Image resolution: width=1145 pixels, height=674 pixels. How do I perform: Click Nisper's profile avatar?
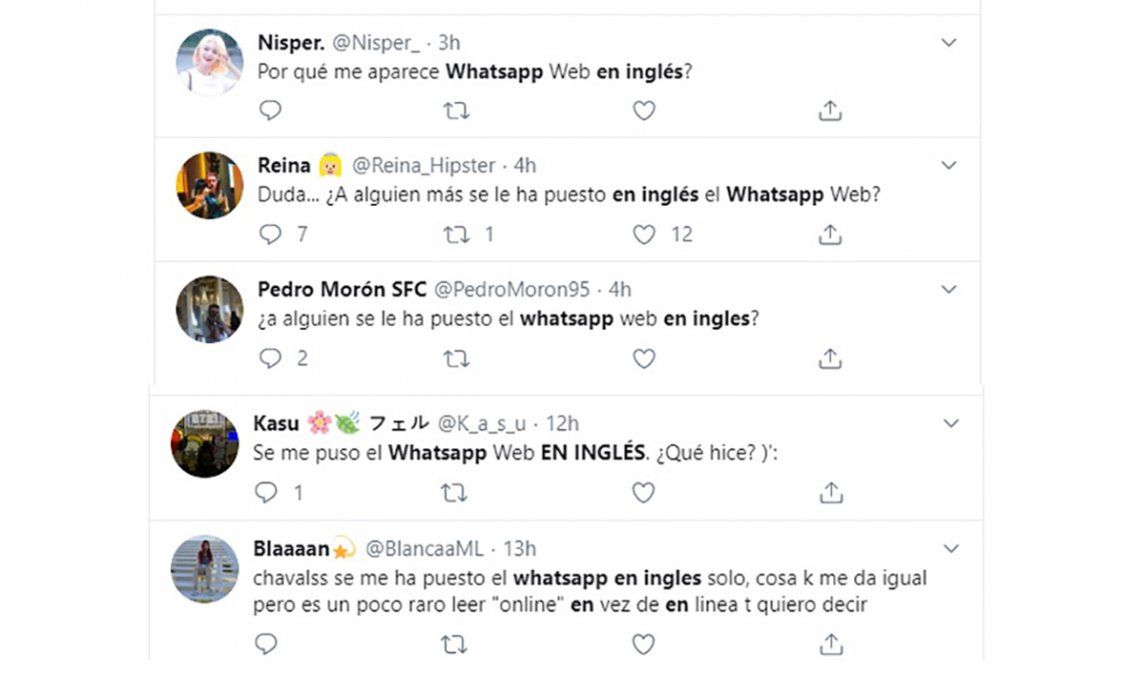point(210,62)
